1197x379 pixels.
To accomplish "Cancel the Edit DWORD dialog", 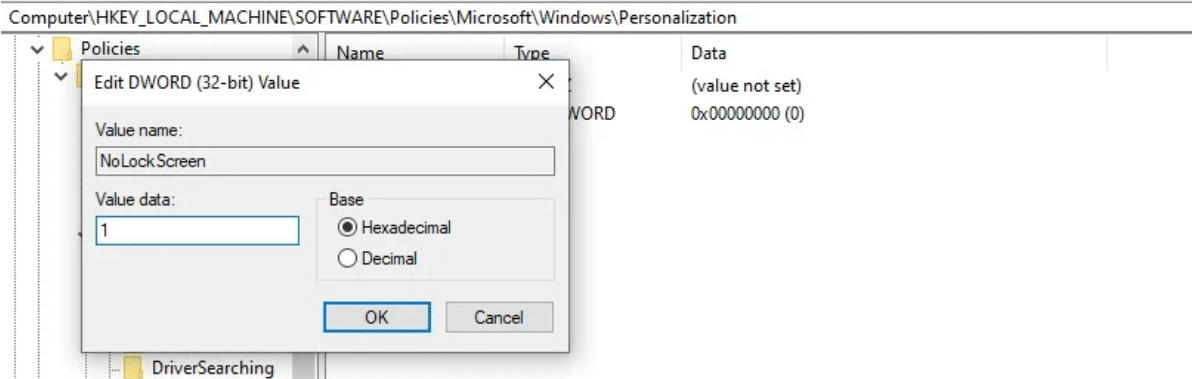I will click(498, 317).
